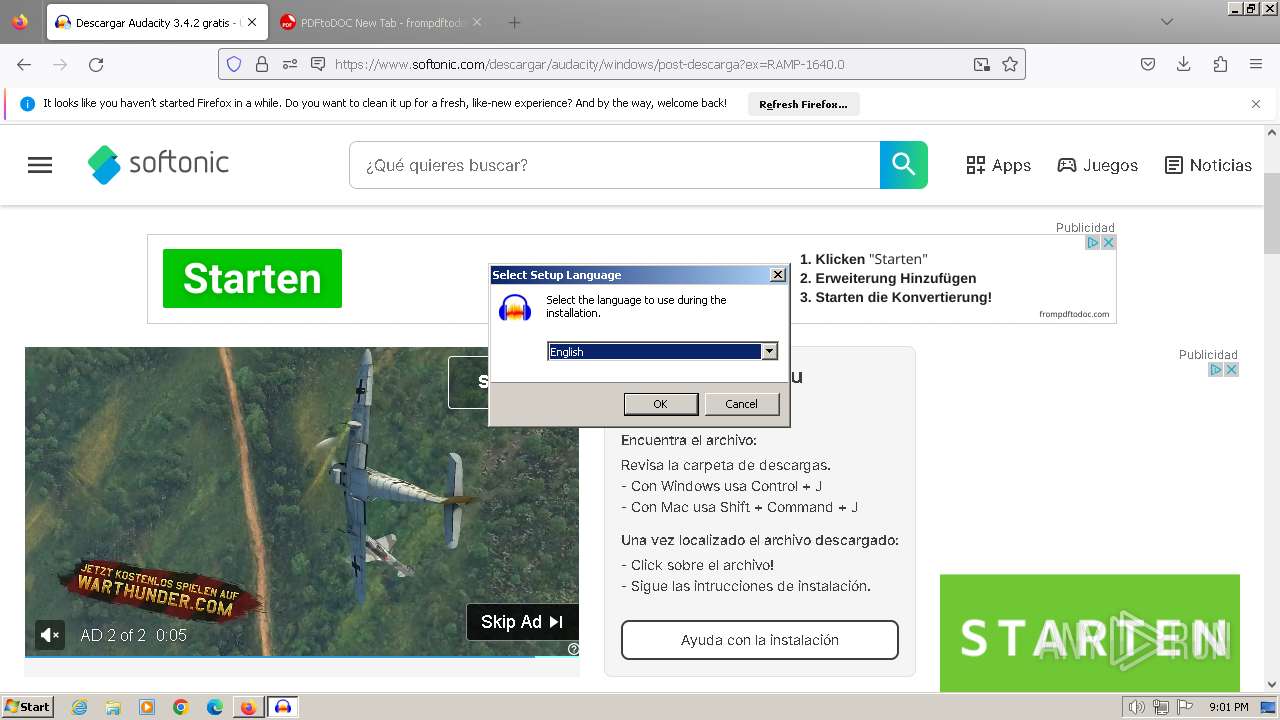1280x720 pixels.
Task: Switch to the Descargar Audacity tab
Action: [x=157, y=22]
